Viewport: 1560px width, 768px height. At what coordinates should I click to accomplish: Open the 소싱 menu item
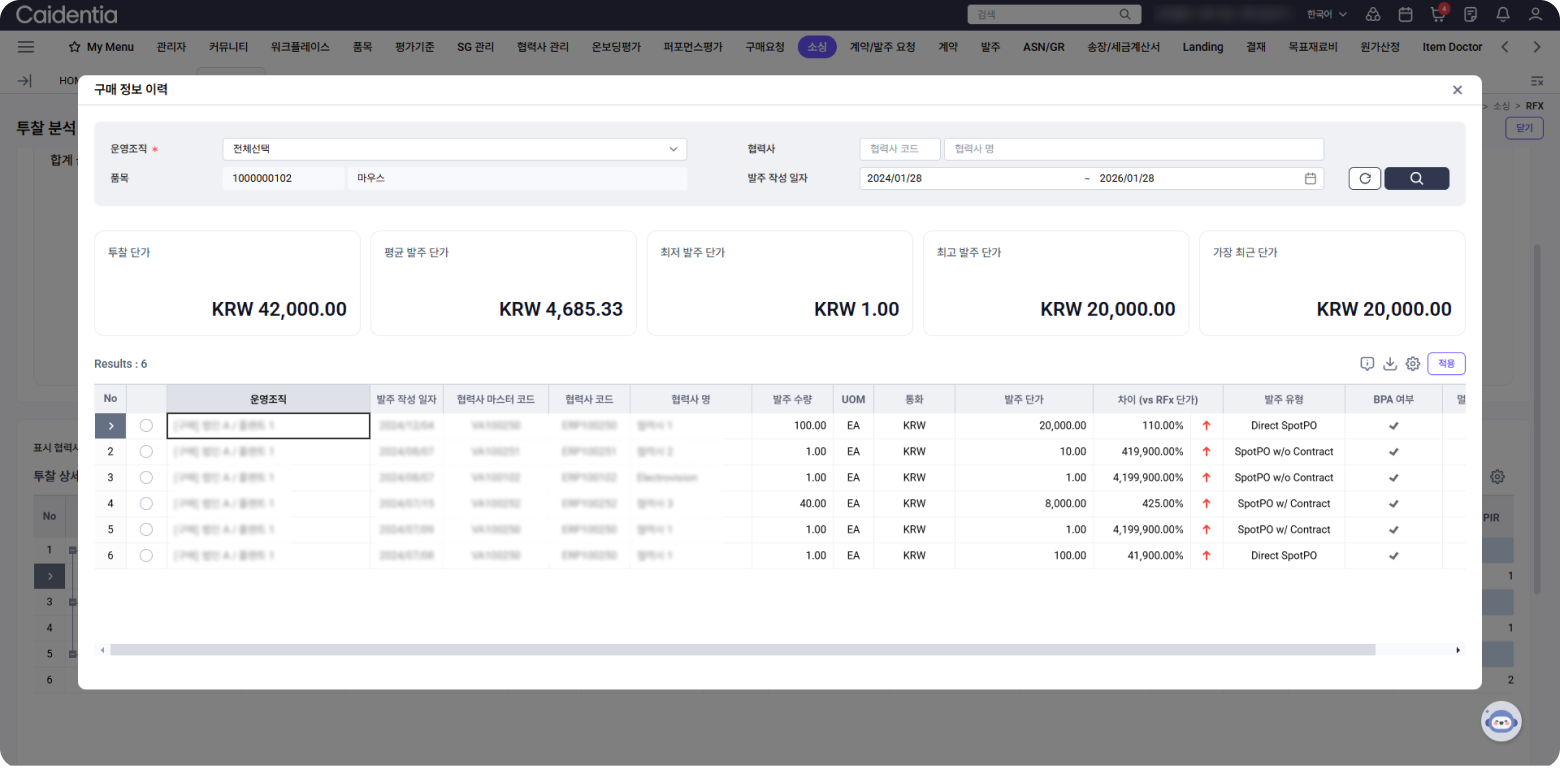click(x=816, y=47)
